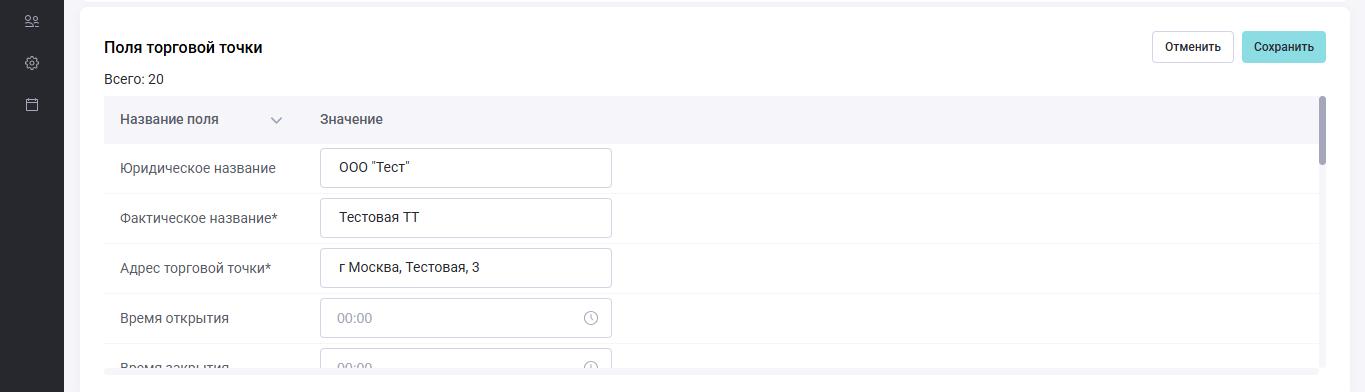This screenshot has height=392, width=1365.
Task: Sort by the Название поля column header
Action: point(169,119)
